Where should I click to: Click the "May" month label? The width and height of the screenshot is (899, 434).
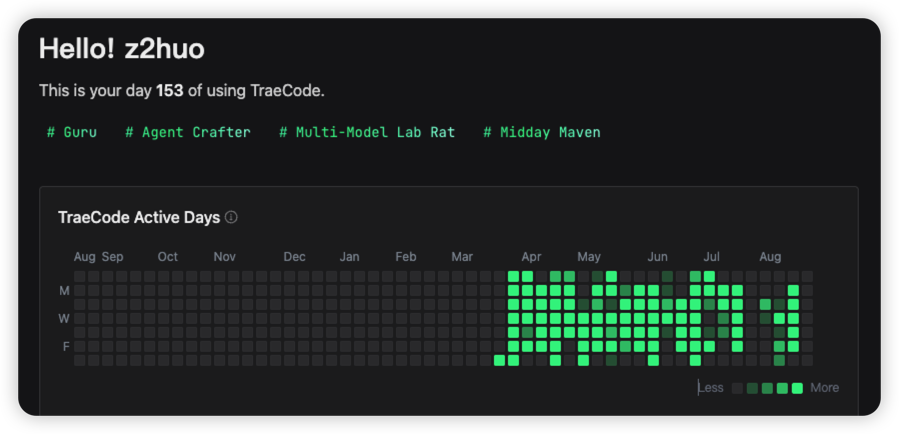pos(589,257)
